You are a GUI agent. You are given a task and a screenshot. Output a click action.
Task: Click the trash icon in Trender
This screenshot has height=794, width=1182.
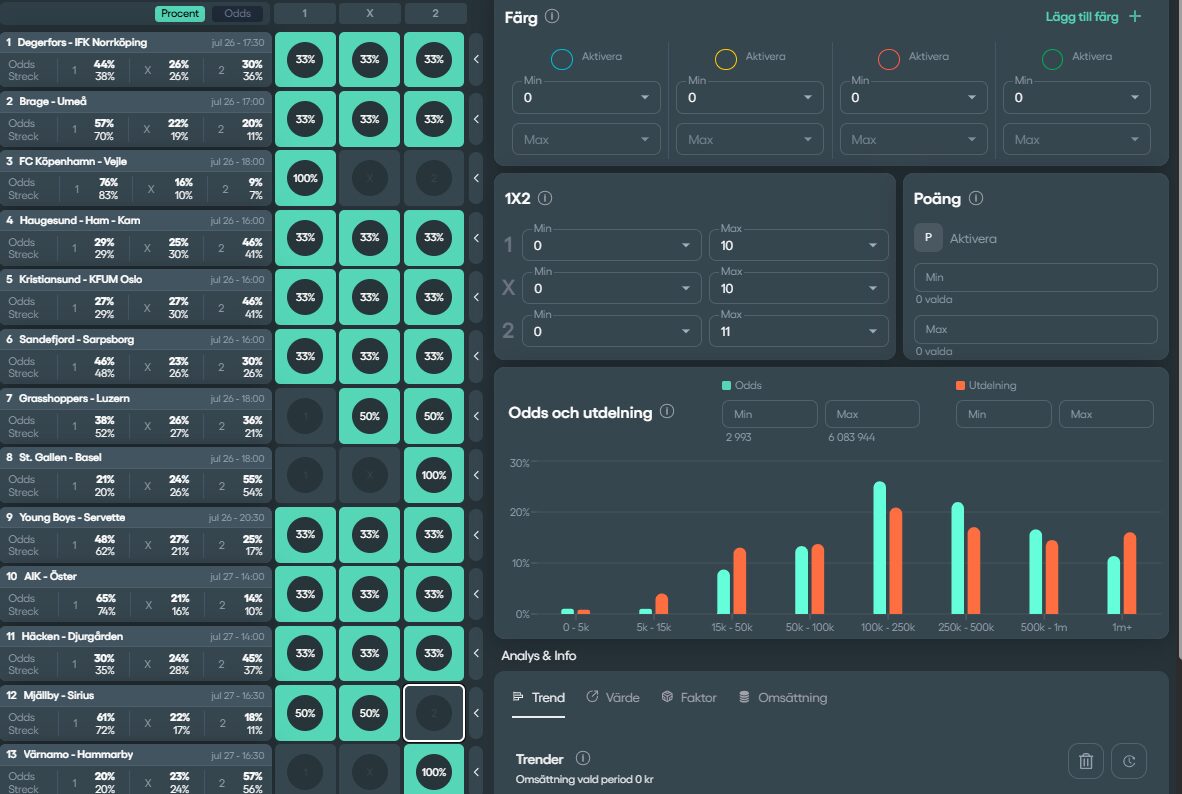[1086, 761]
